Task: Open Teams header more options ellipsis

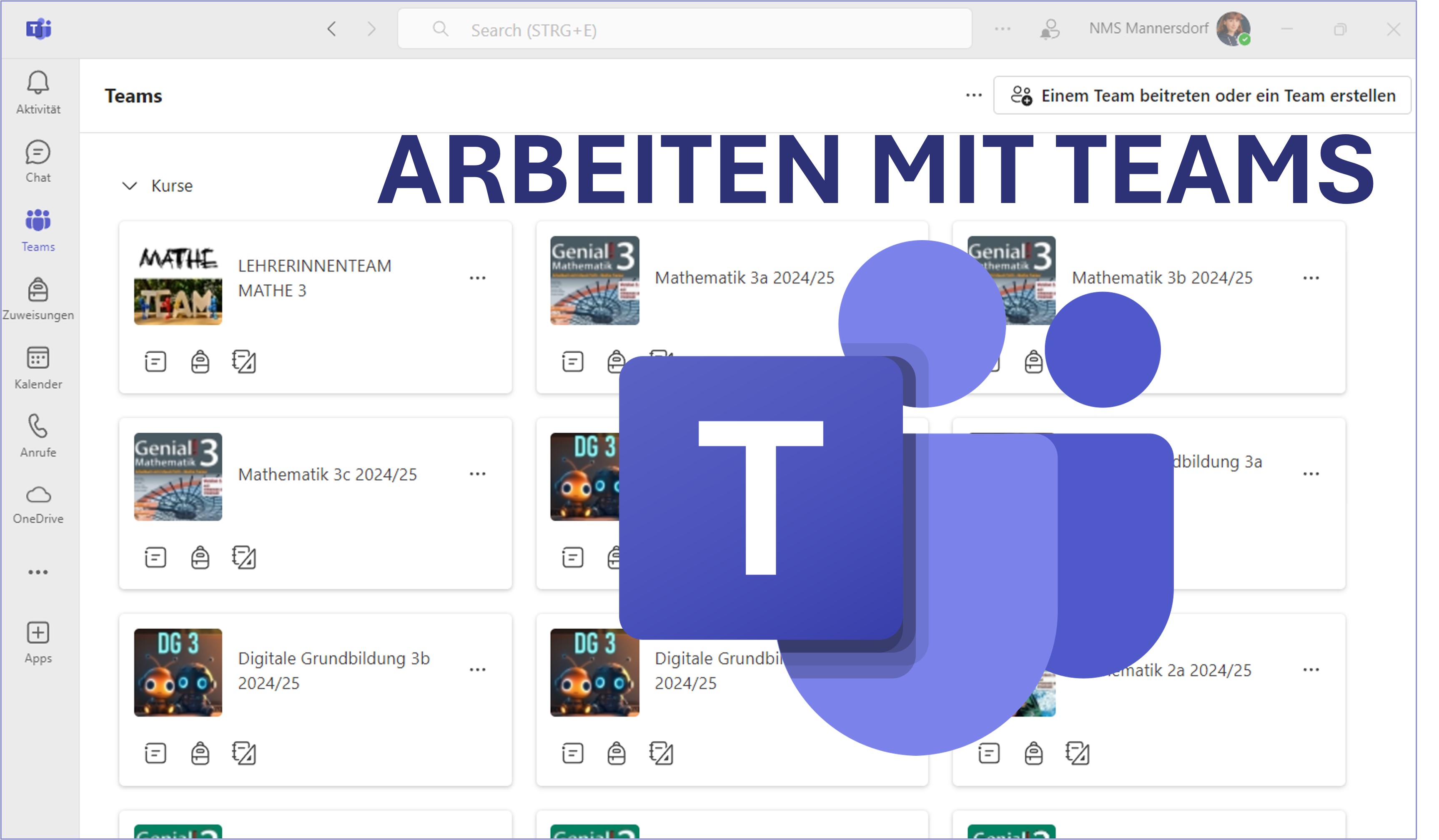Action: (x=974, y=95)
